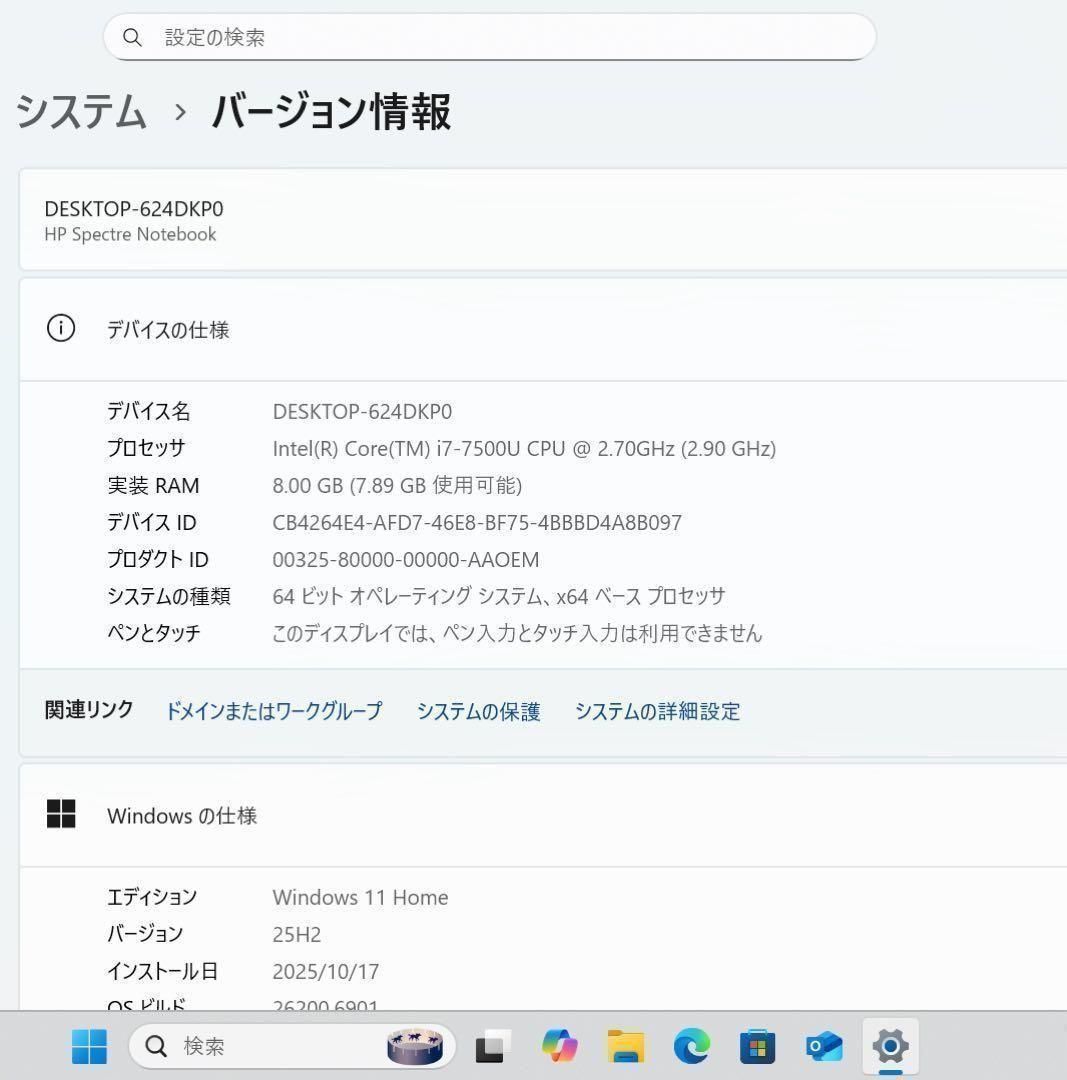Click the info icon beside デバイスの仕様
The height and width of the screenshot is (1080, 1067).
[61, 329]
